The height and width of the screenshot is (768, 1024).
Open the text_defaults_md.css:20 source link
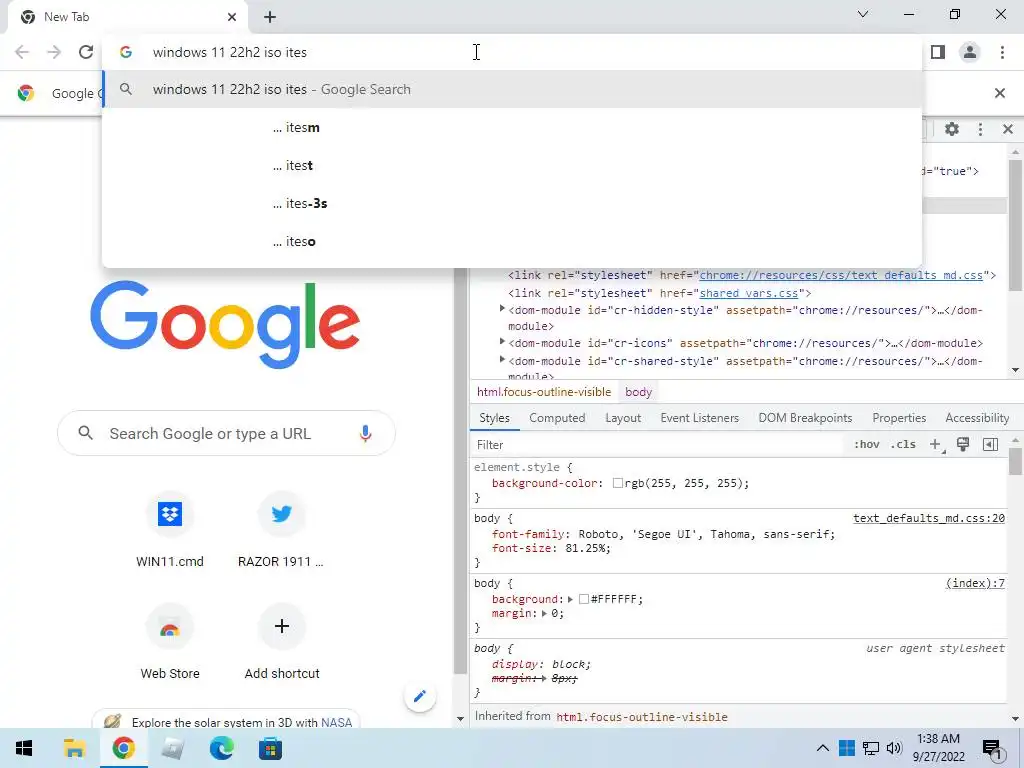tap(929, 518)
